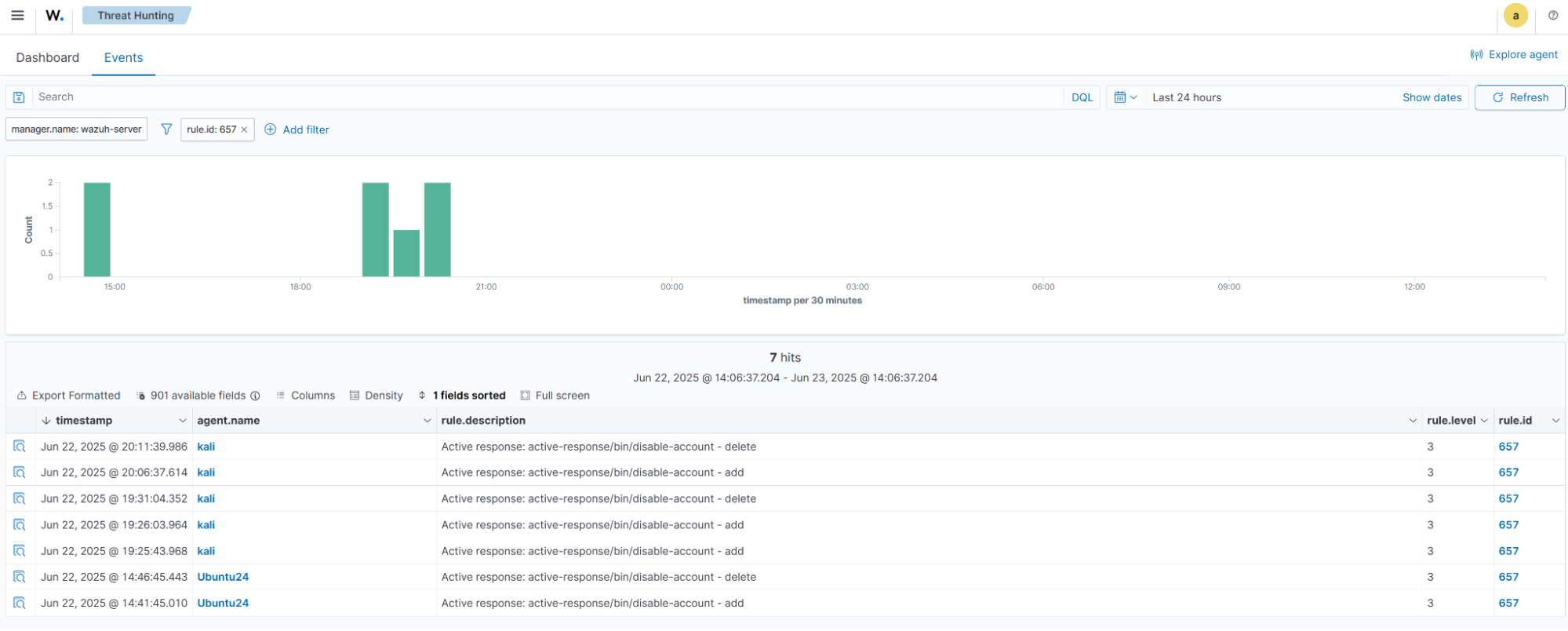Viewport: 1568px width, 631px height.
Task: Click the saved query disk icon
Action: (x=19, y=97)
